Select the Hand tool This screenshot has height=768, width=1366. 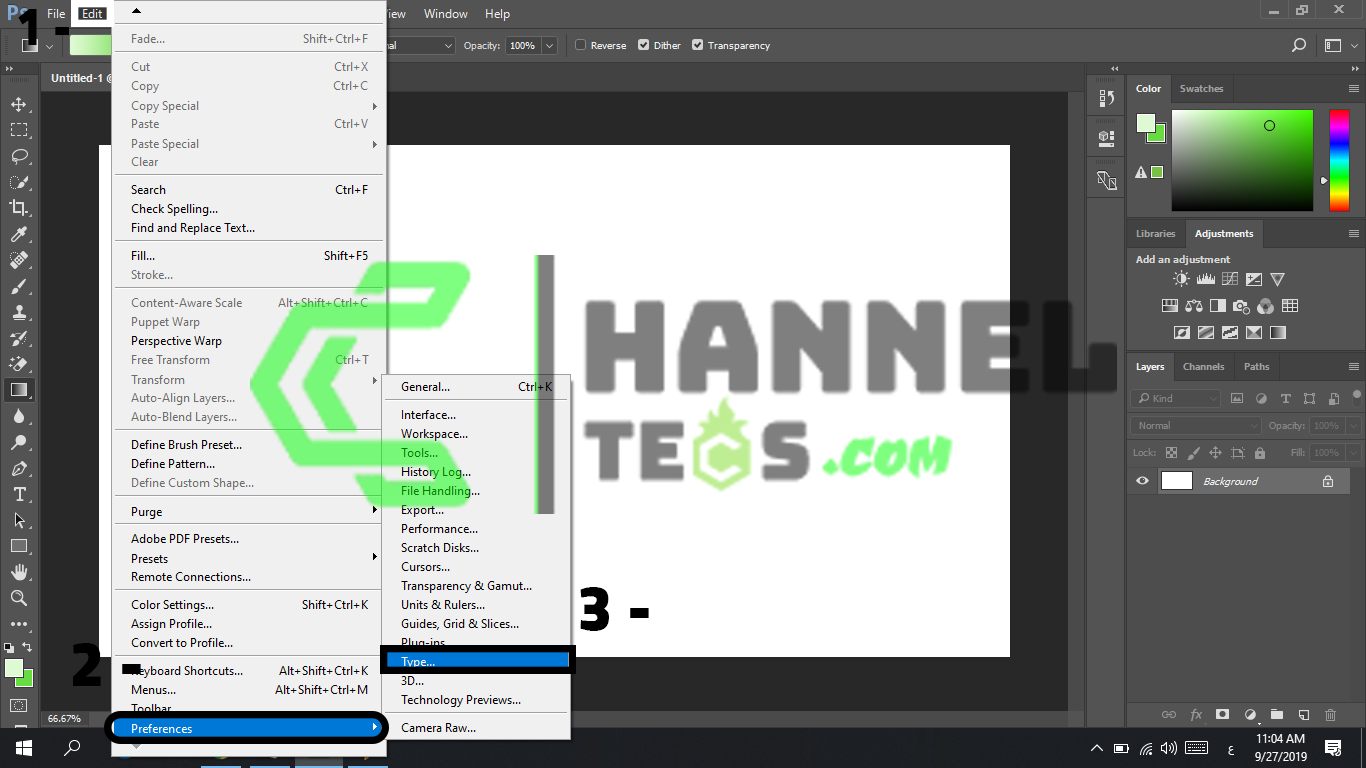[x=19, y=572]
